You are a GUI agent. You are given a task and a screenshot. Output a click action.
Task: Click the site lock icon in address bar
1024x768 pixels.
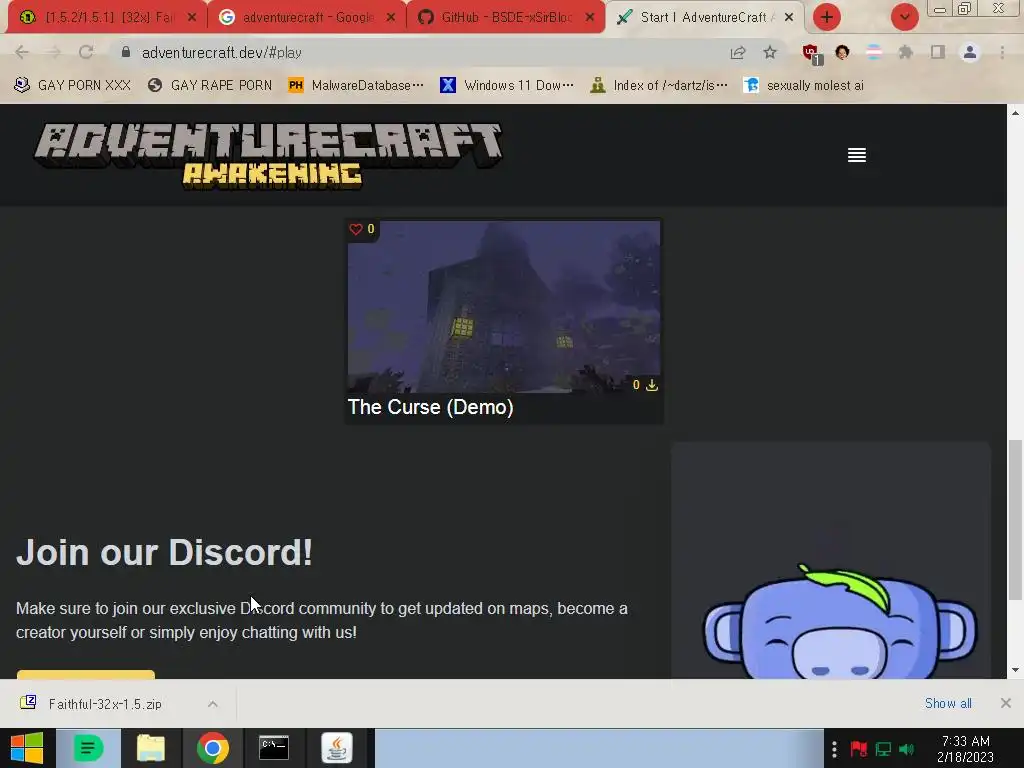point(125,52)
